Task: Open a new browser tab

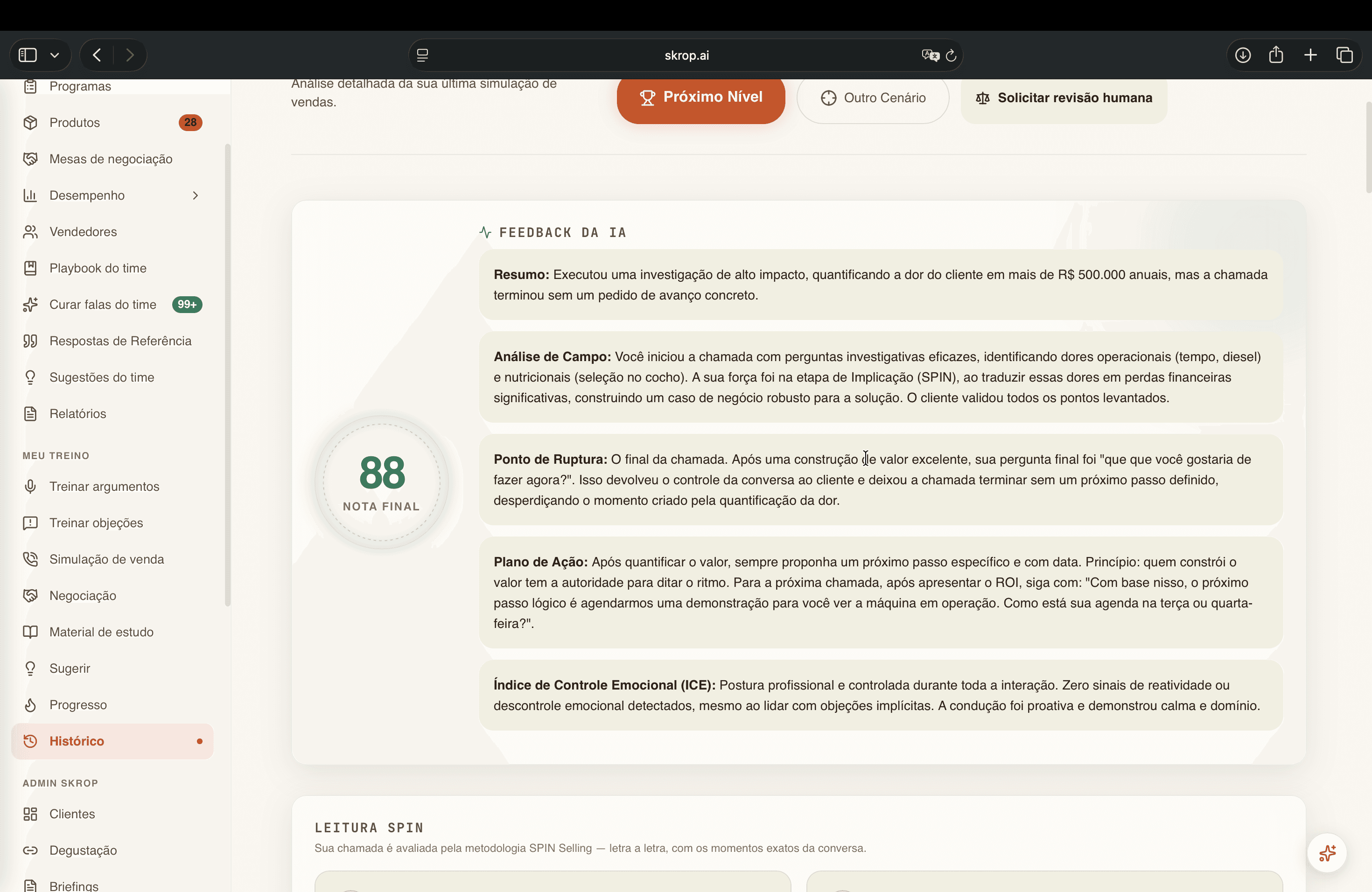Action: pos(1310,55)
